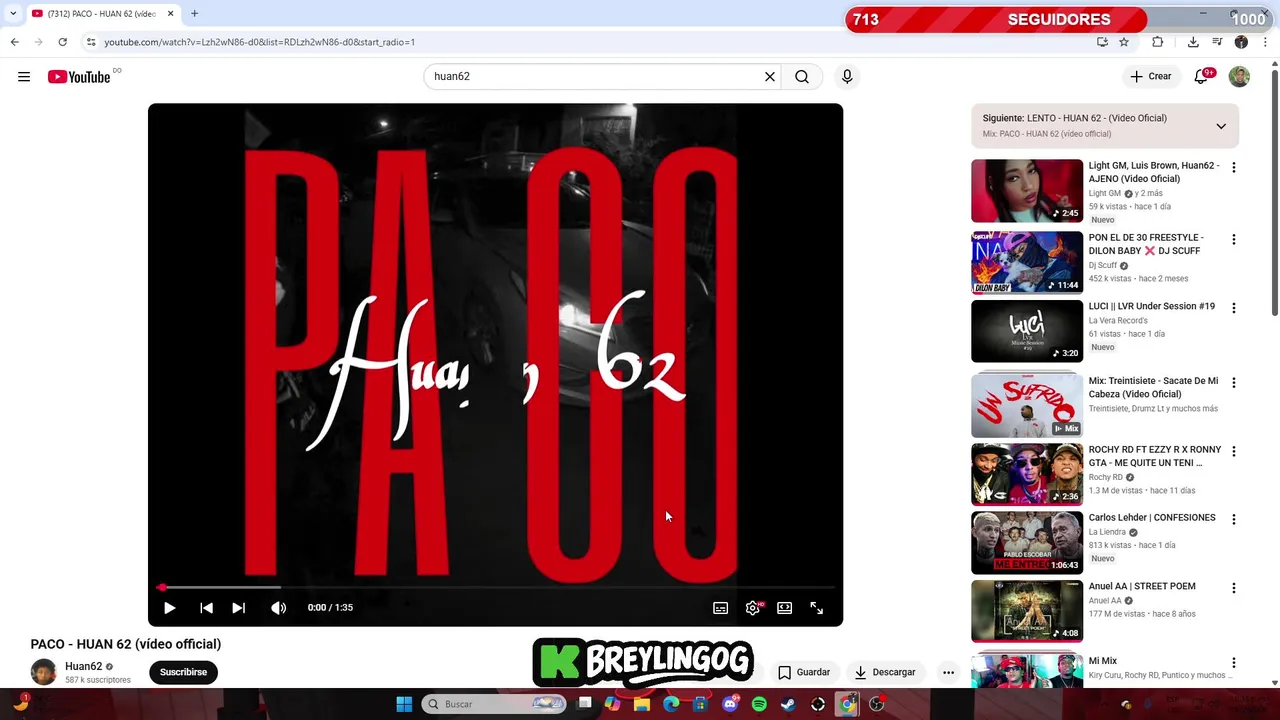Open AJENO video thumbnail
The width and height of the screenshot is (1280, 720).
[x=1027, y=190]
